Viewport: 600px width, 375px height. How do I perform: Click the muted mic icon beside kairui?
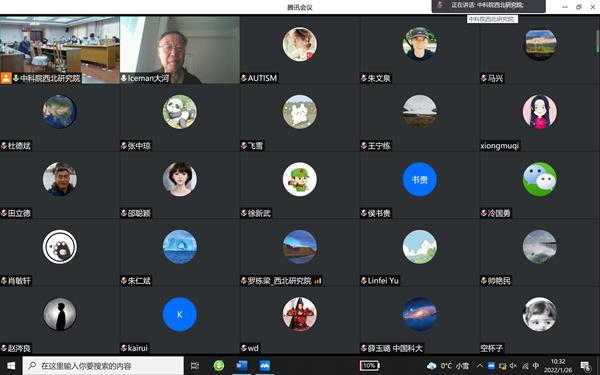coord(124,348)
